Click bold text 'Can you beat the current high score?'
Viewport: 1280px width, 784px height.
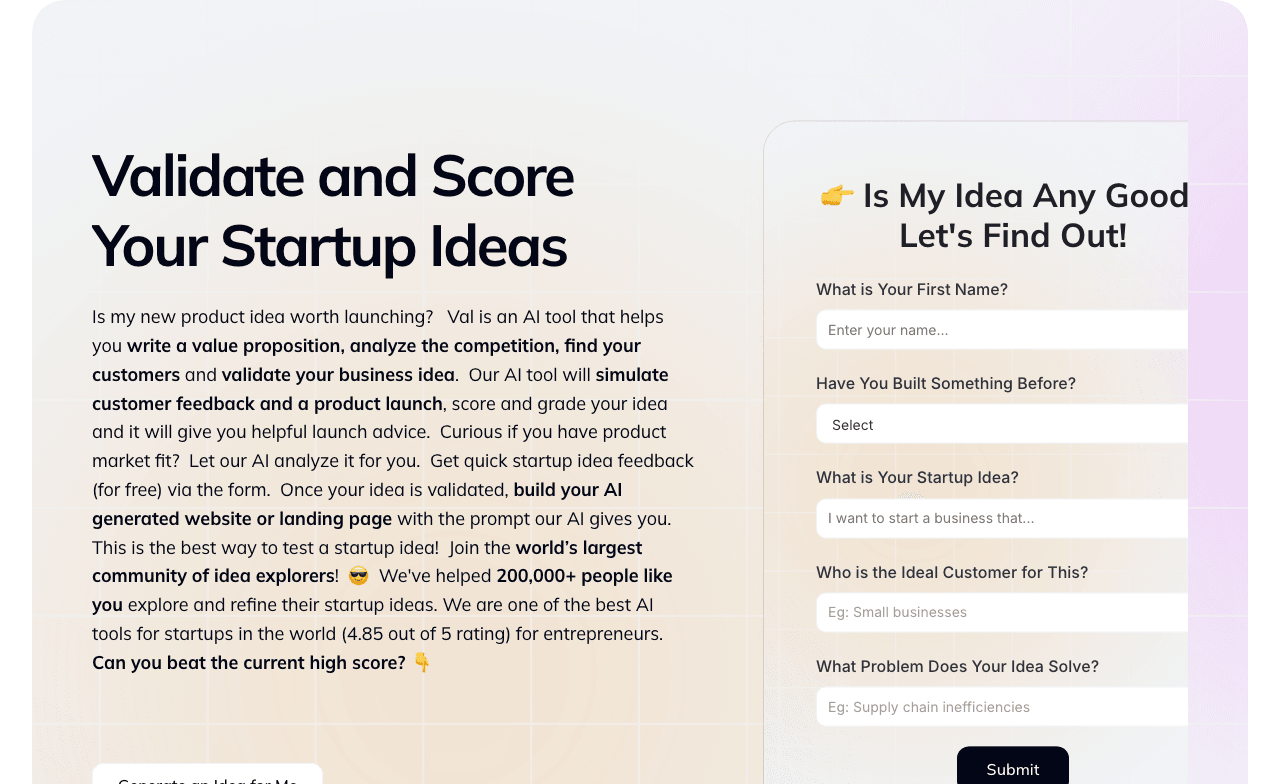(249, 662)
